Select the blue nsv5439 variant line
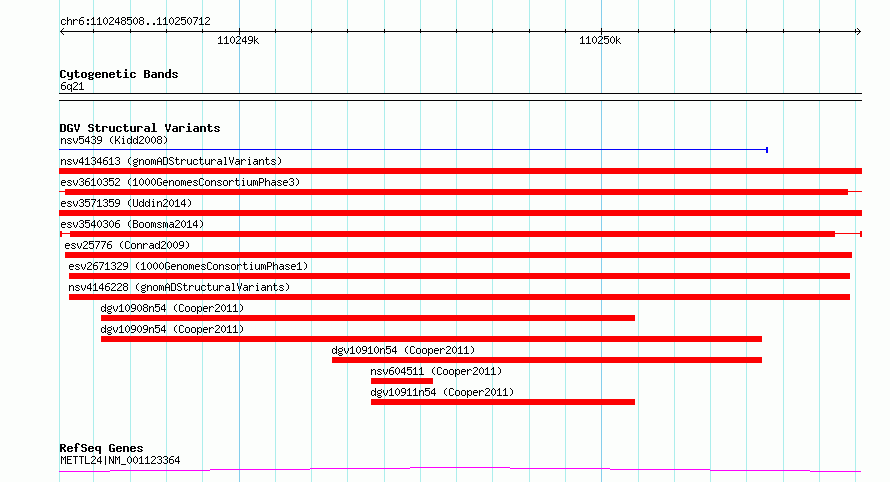The image size is (890, 482). coord(414,150)
